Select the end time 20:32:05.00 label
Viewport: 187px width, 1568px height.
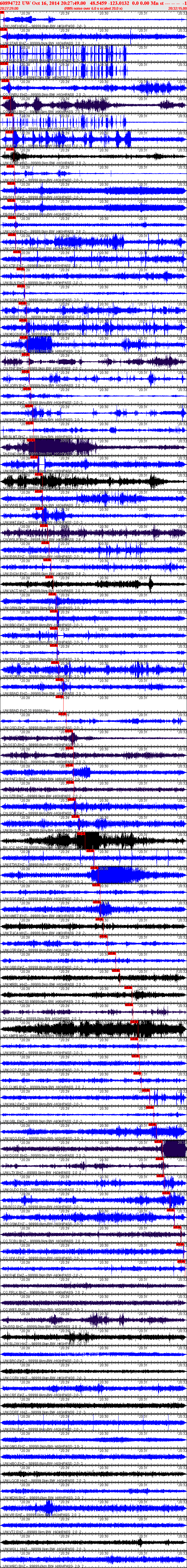(x=177, y=9)
